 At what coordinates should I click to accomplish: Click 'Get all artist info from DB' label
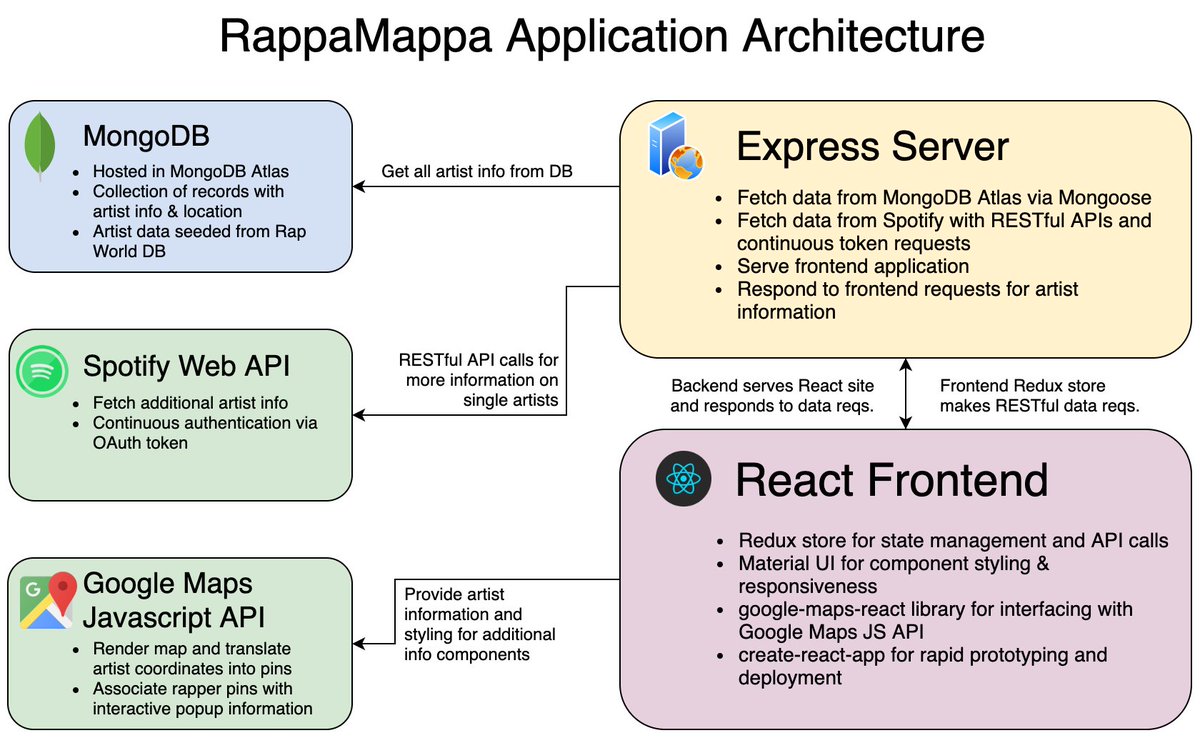(477, 172)
